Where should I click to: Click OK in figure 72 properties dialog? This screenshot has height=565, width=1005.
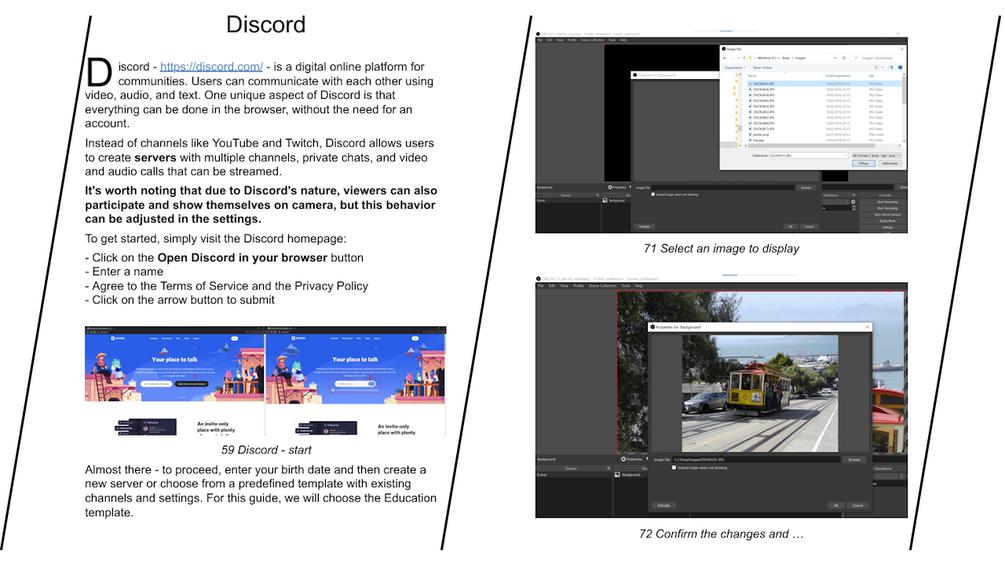click(836, 505)
